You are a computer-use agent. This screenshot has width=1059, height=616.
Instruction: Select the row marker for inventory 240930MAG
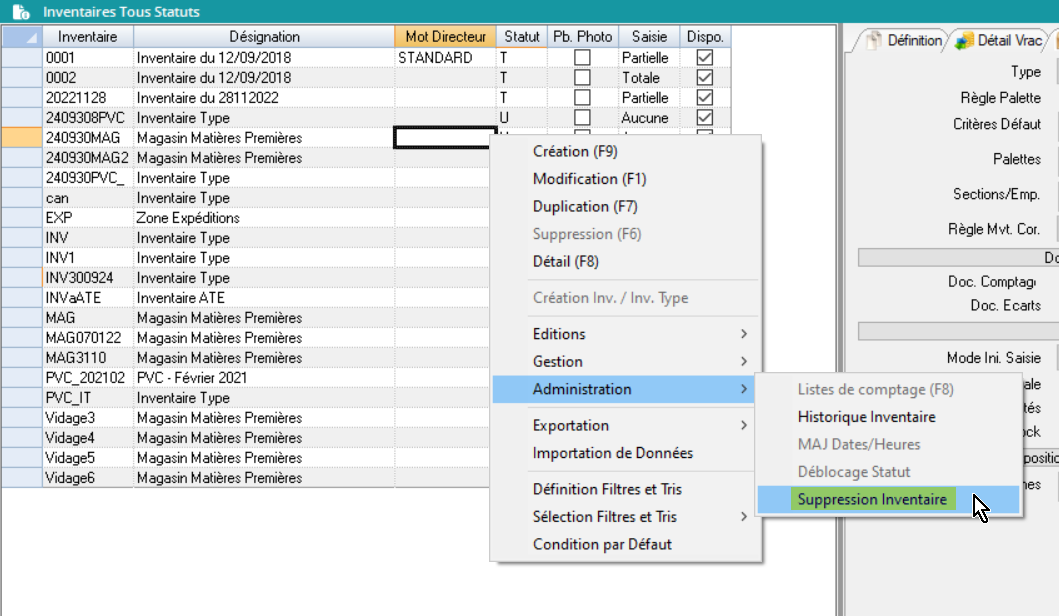click(21, 138)
